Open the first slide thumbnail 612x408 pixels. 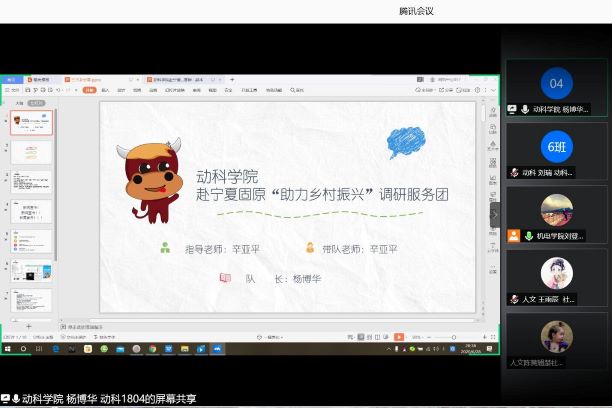pos(32,122)
